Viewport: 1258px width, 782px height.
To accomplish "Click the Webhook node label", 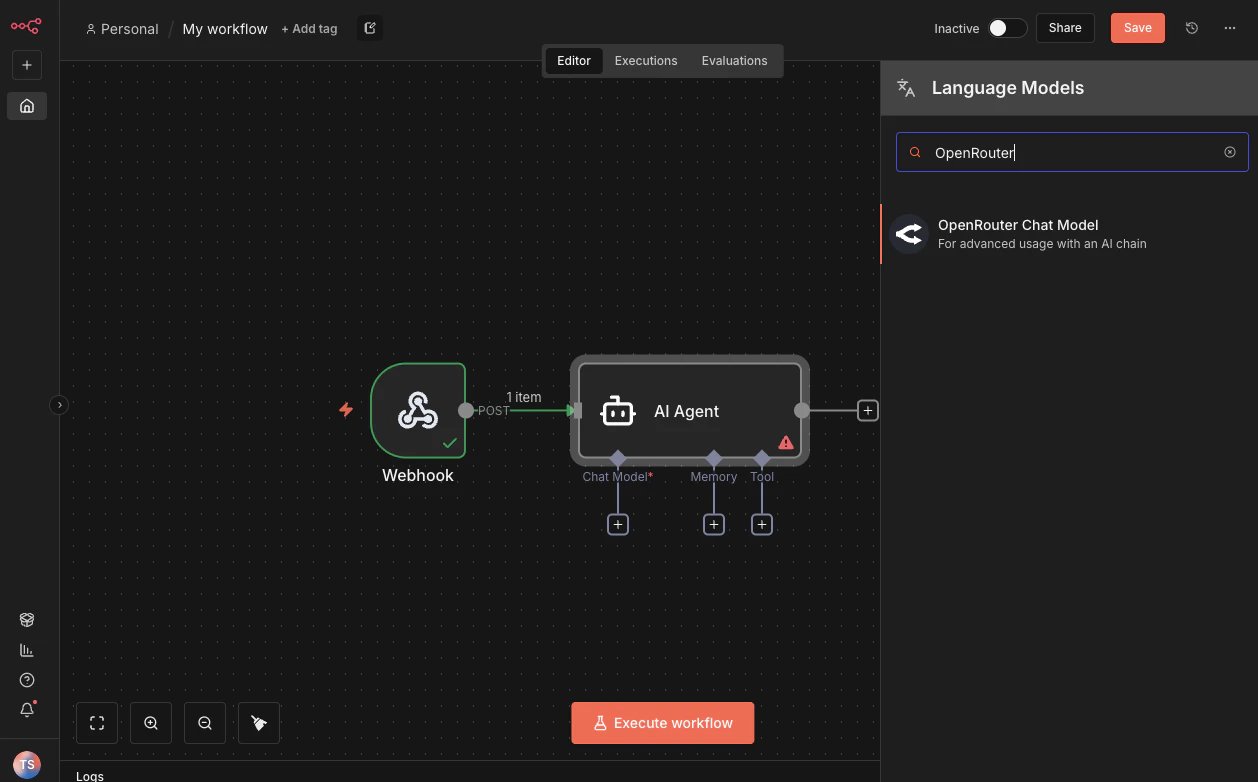I will [418, 476].
